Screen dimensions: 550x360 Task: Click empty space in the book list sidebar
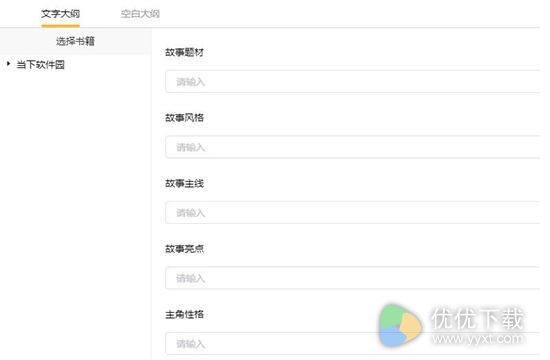click(x=75, y=211)
